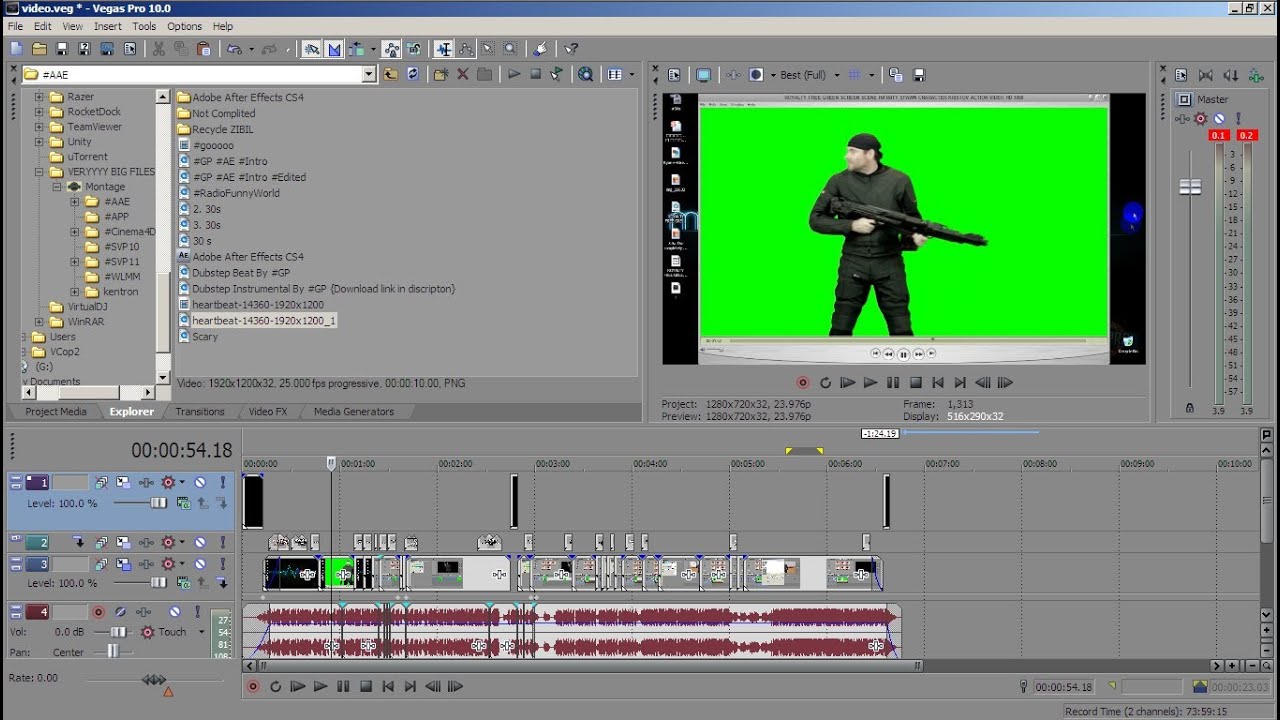The image size is (1280, 720).
Task: Switch to the Transitions tab
Action: click(200, 412)
